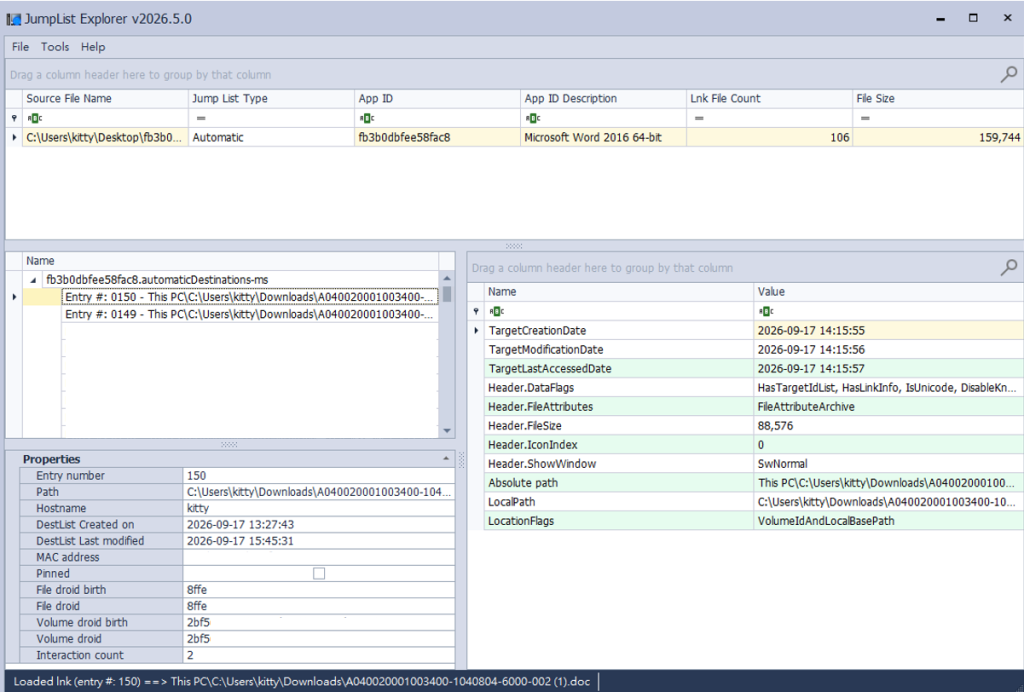Select Entry #: 0150 in the tree
The width and height of the screenshot is (1024, 692).
click(250, 297)
